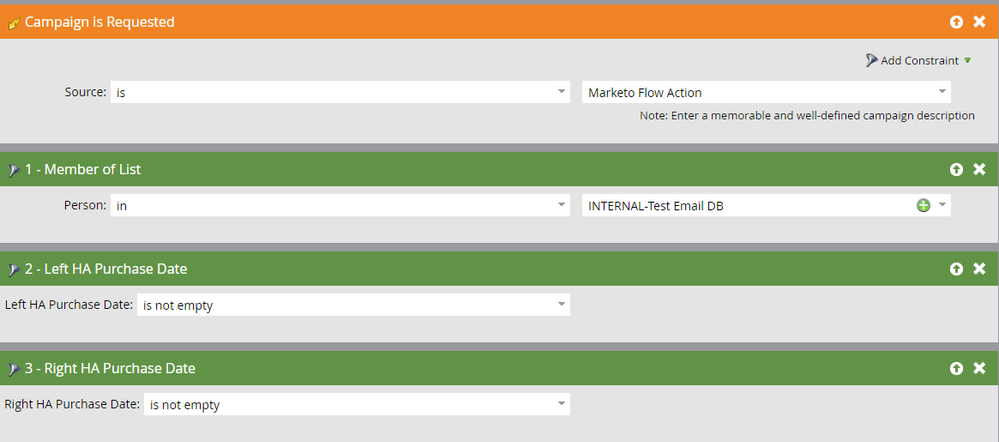This screenshot has width=999, height=442.
Task: Open Marketo Flow Action value dropdown
Action: pyautogui.click(x=942, y=92)
